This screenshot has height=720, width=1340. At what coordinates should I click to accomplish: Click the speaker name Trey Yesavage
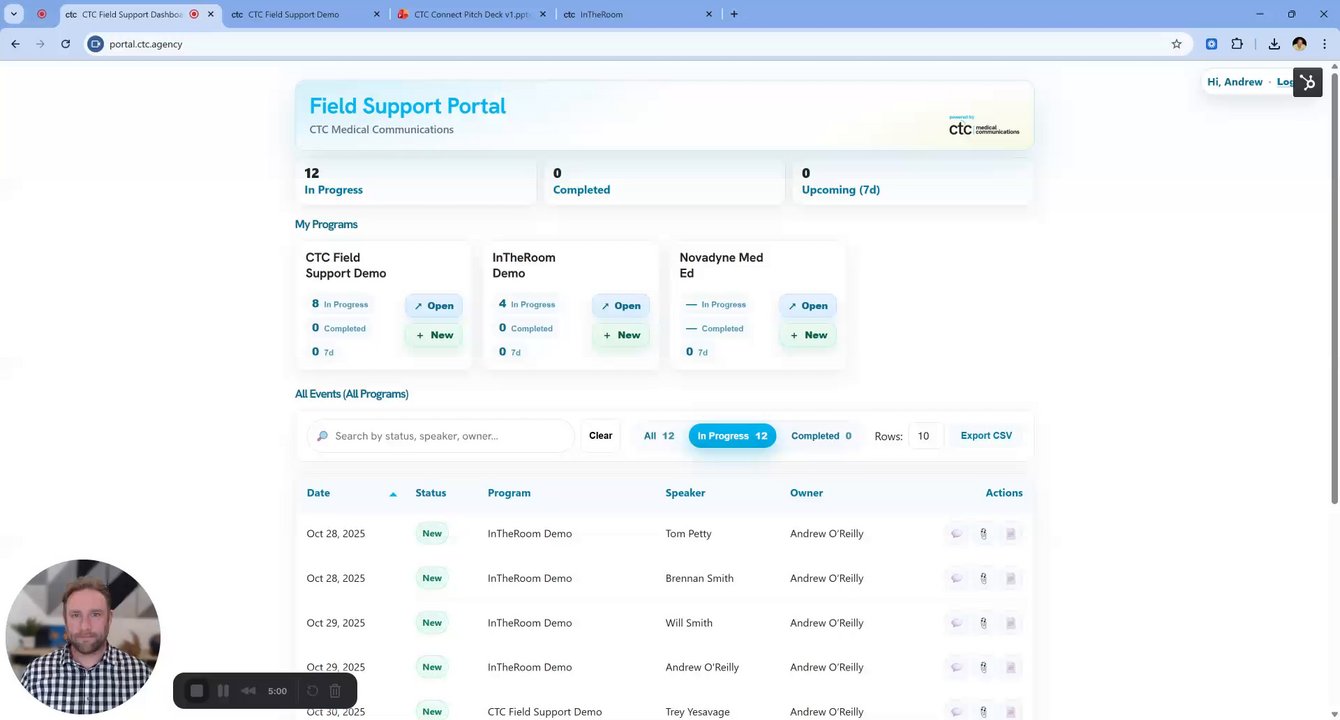pos(697,712)
